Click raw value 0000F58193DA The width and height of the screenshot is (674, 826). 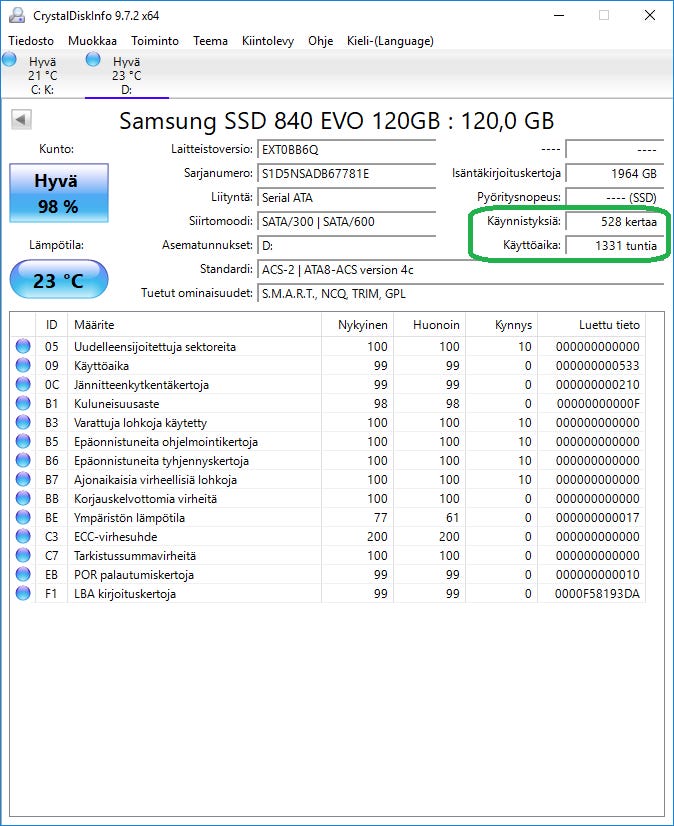coord(597,594)
